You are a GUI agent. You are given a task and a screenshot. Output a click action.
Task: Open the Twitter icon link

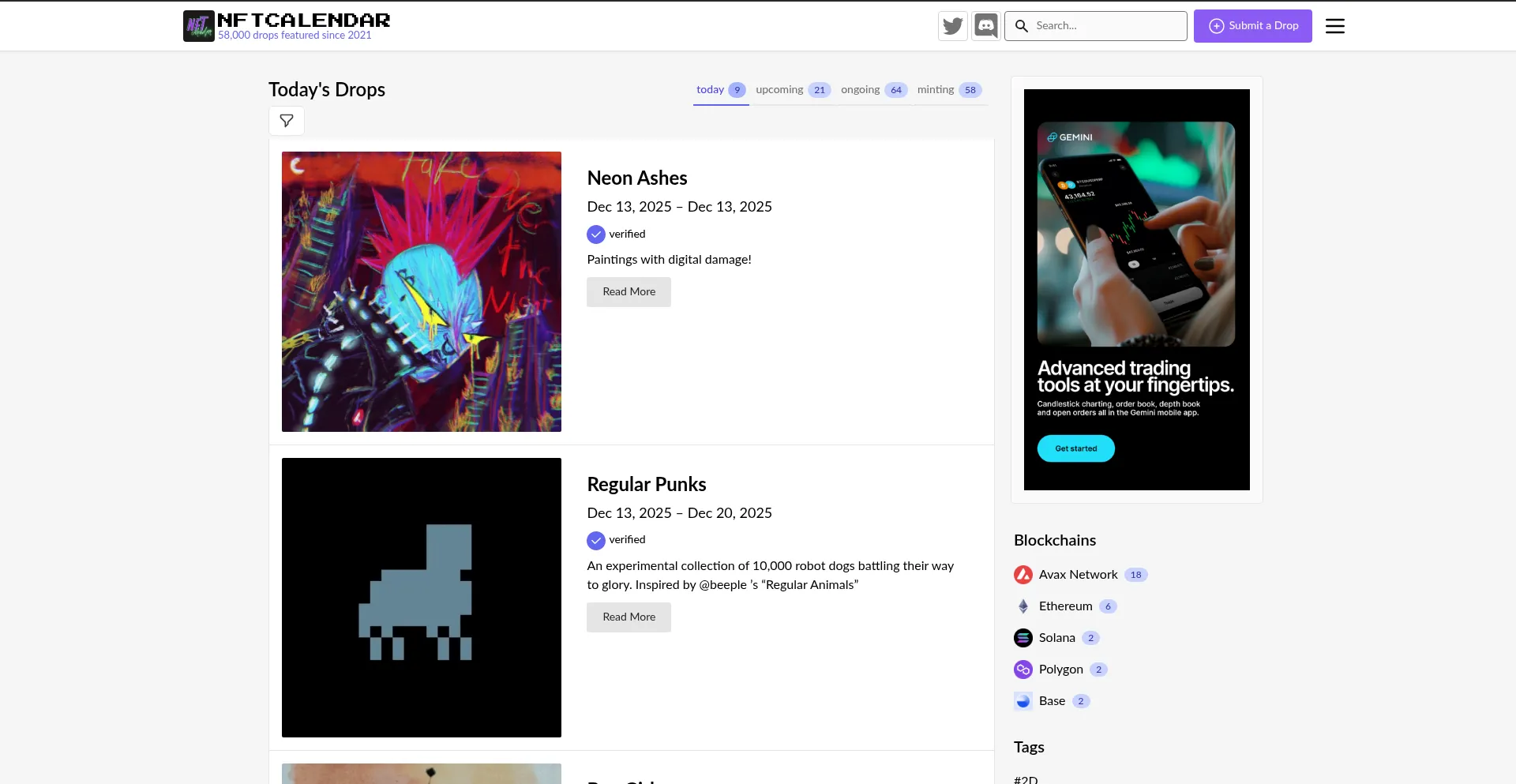(x=953, y=26)
